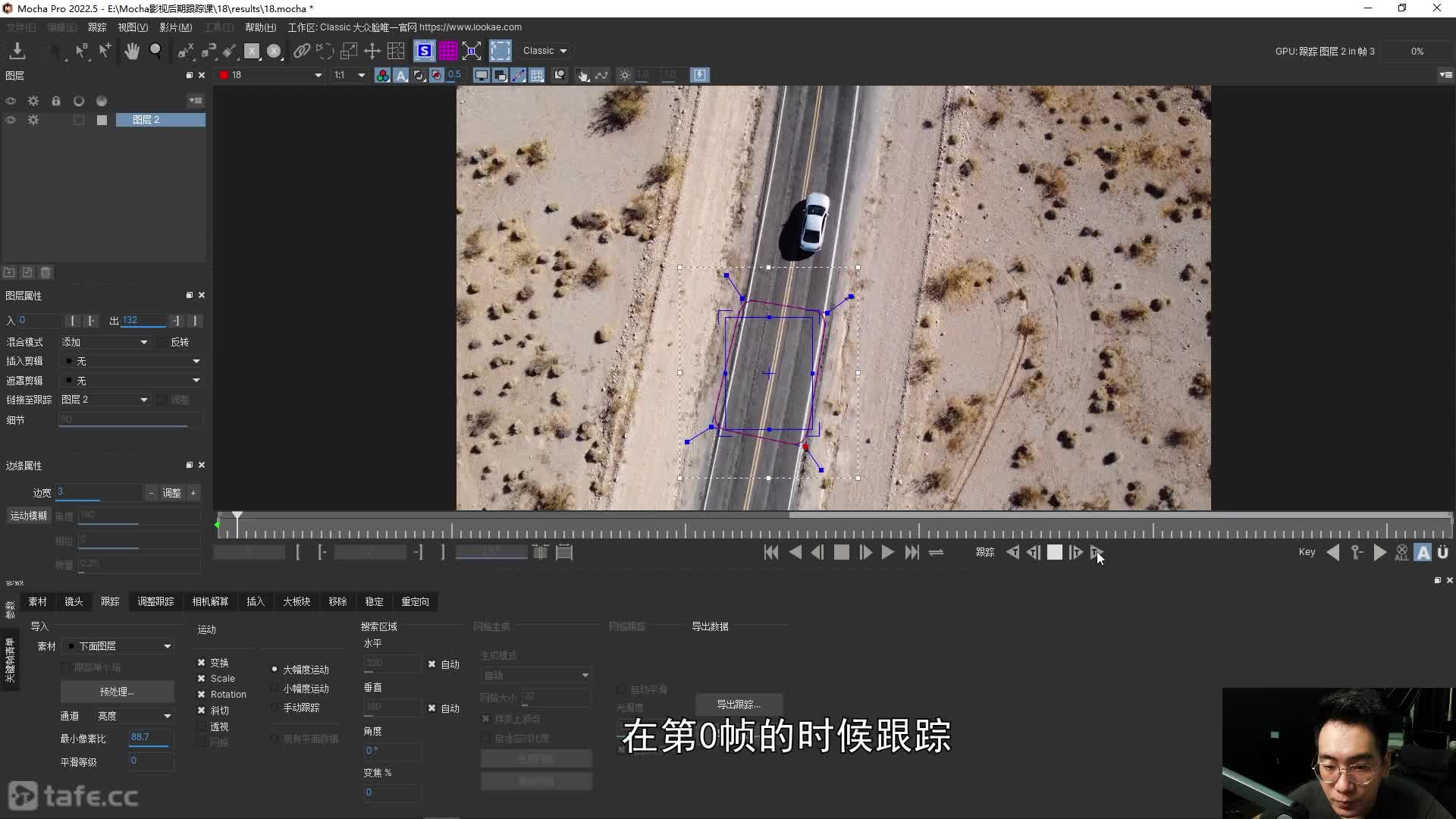Switch to the 调整跟踪 tab
Image resolution: width=1456 pixels, height=819 pixels.
[155, 601]
